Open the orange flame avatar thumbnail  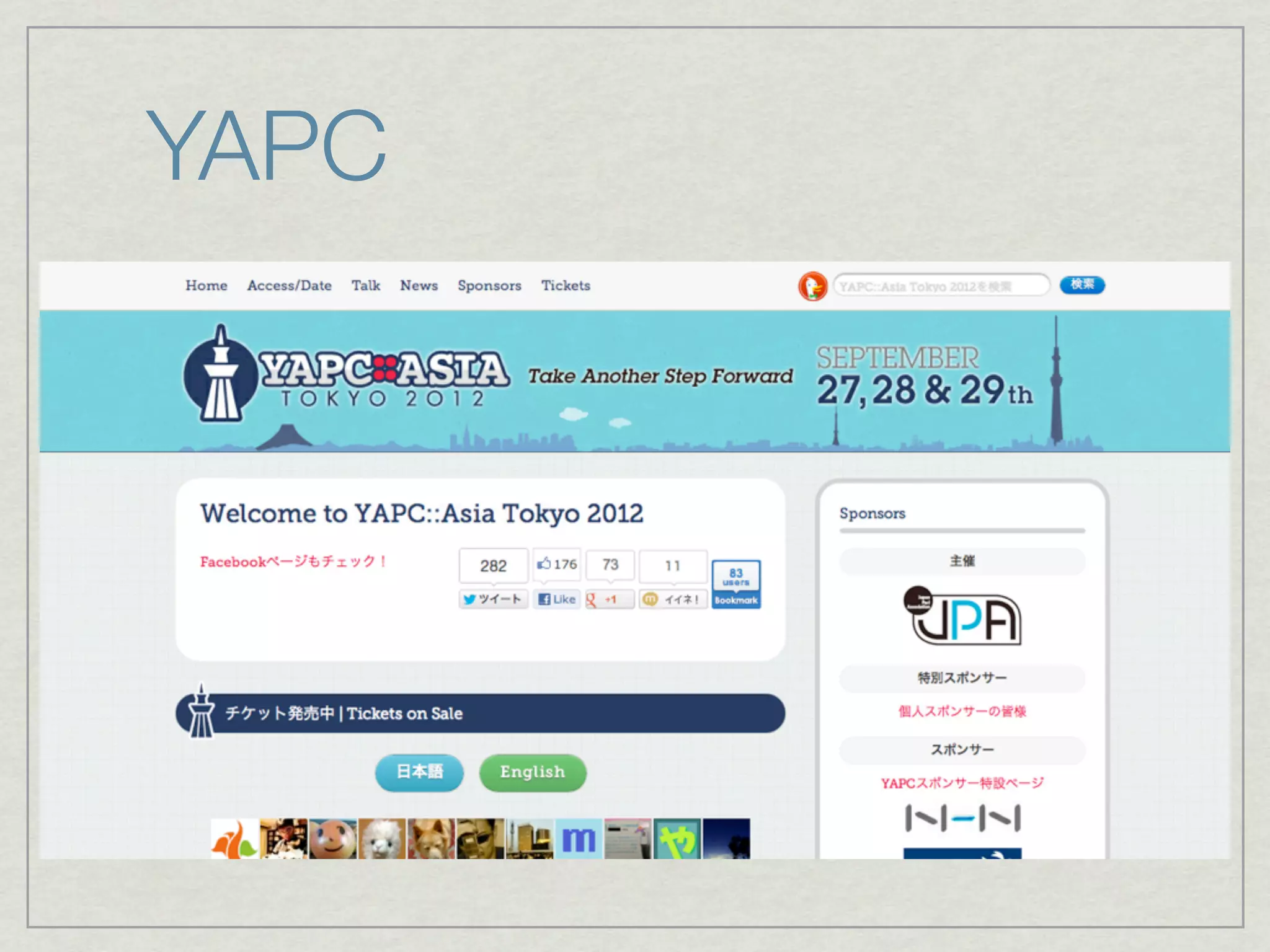(235, 839)
